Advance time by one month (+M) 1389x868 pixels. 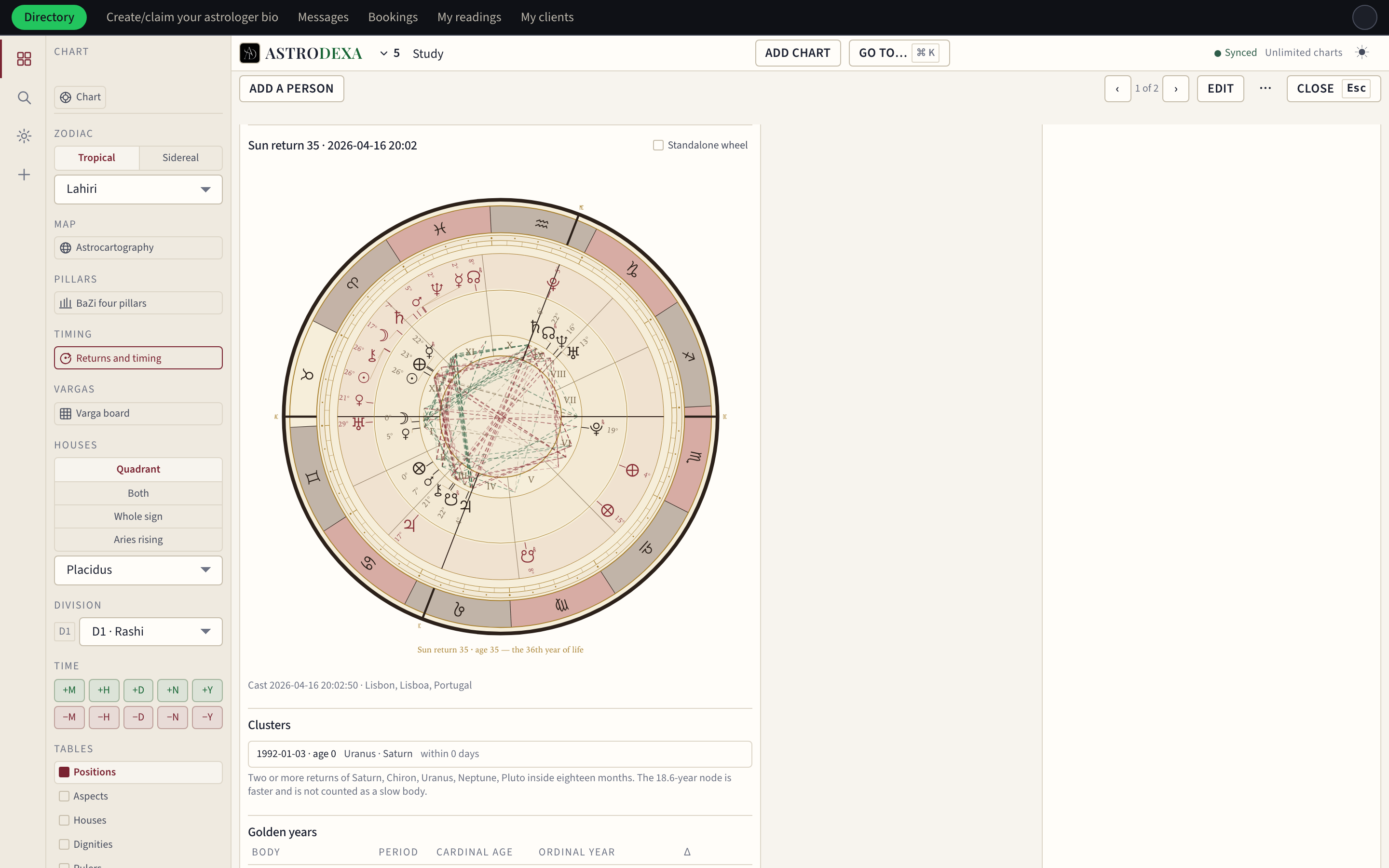[69, 690]
